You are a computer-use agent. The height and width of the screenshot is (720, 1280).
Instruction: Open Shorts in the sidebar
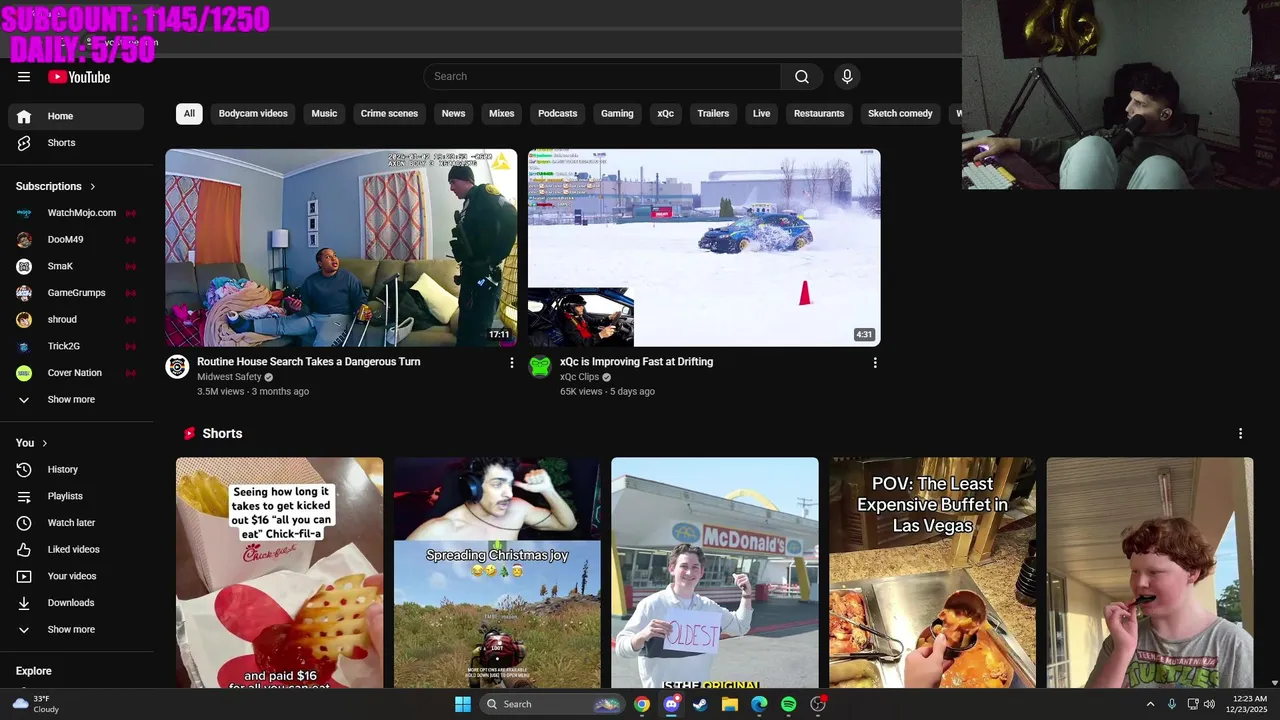[76, 143]
